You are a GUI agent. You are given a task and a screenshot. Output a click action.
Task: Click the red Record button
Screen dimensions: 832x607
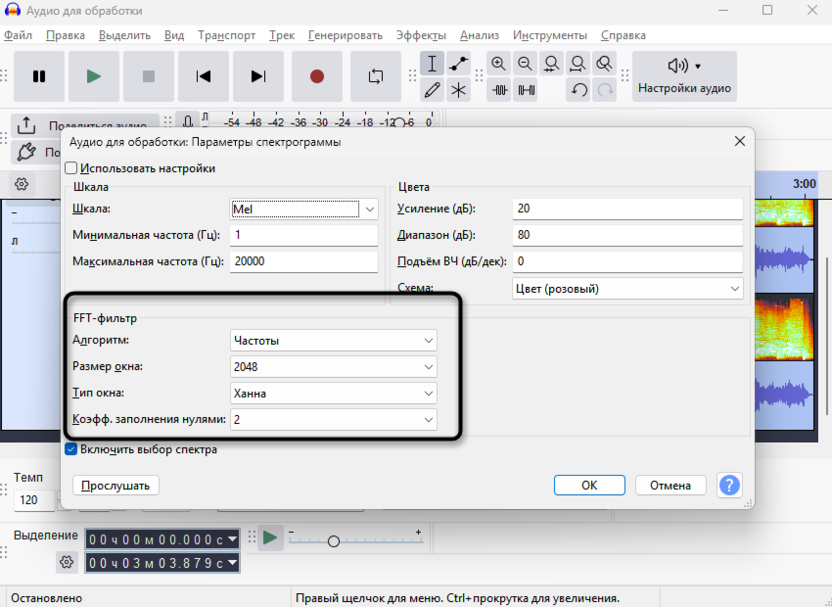pos(317,76)
